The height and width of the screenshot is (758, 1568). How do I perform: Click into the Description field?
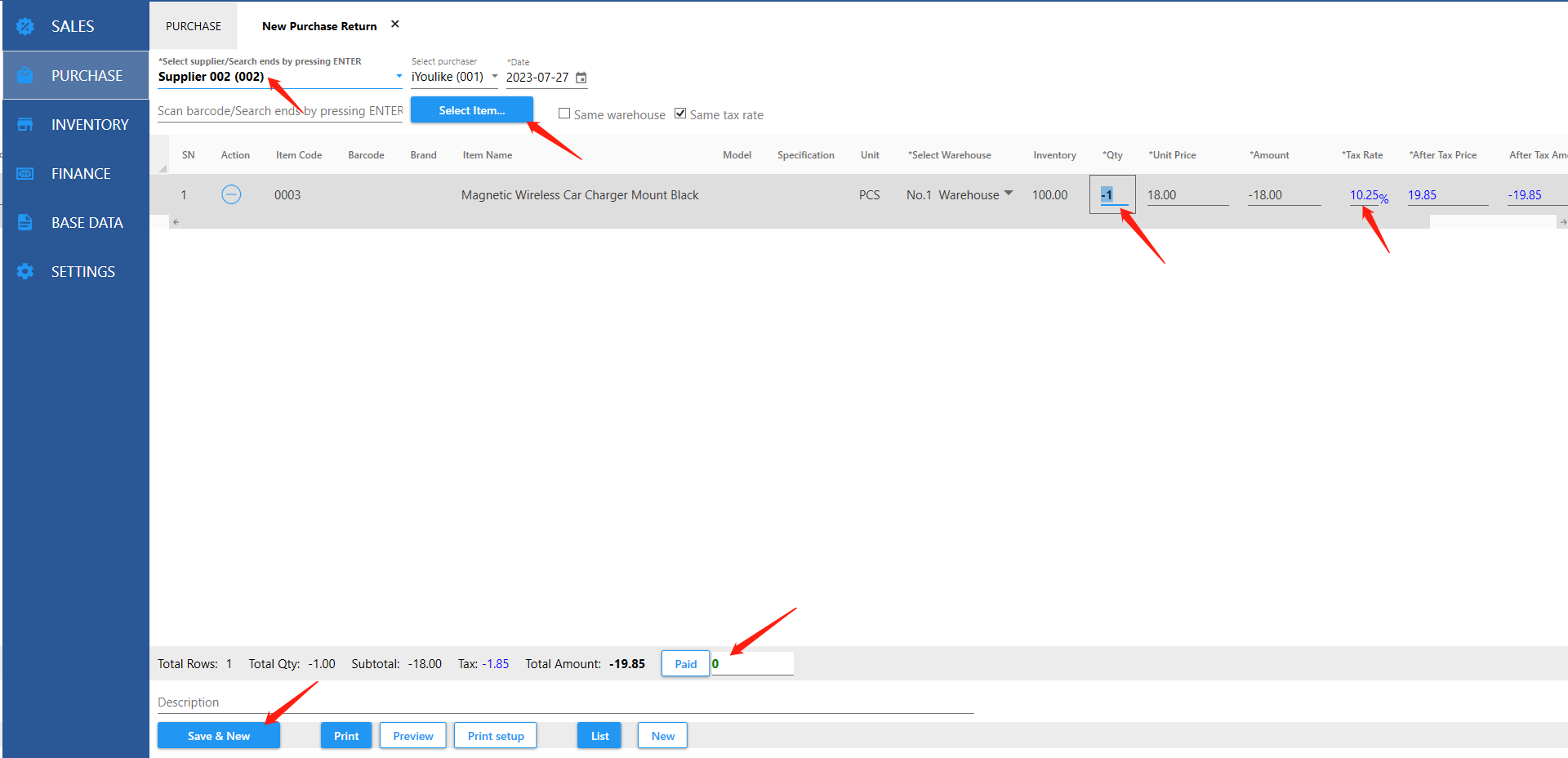(x=565, y=702)
